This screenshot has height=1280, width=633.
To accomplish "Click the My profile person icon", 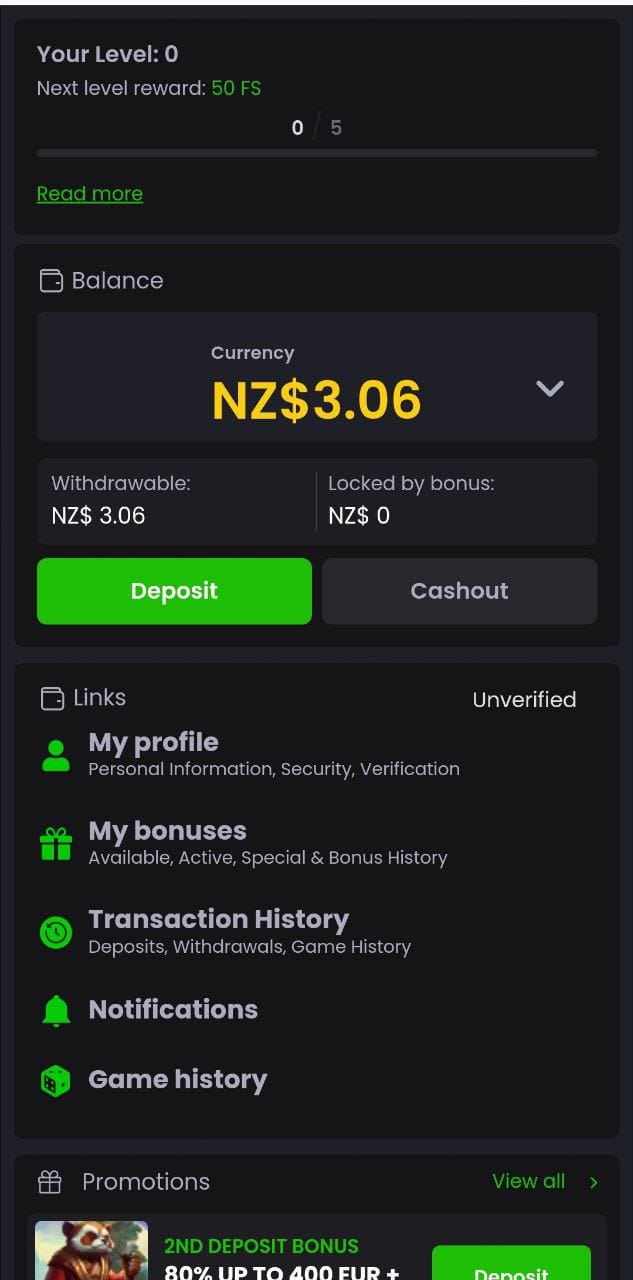I will [56, 755].
